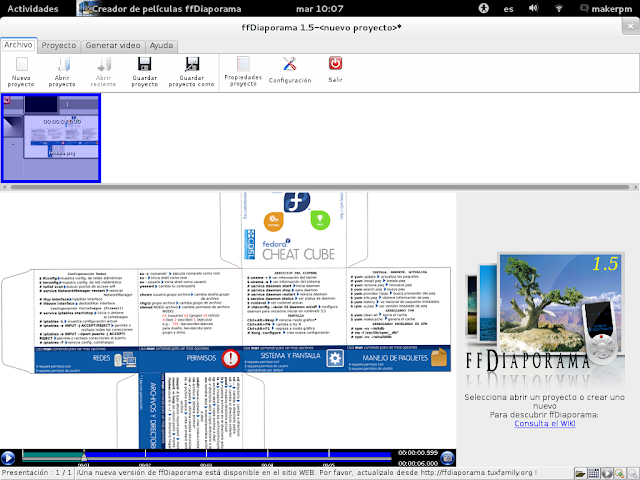640x480 pixels.
Task: Click the 00:00:00.999 current time display
Action: pyautogui.click(x=418, y=453)
